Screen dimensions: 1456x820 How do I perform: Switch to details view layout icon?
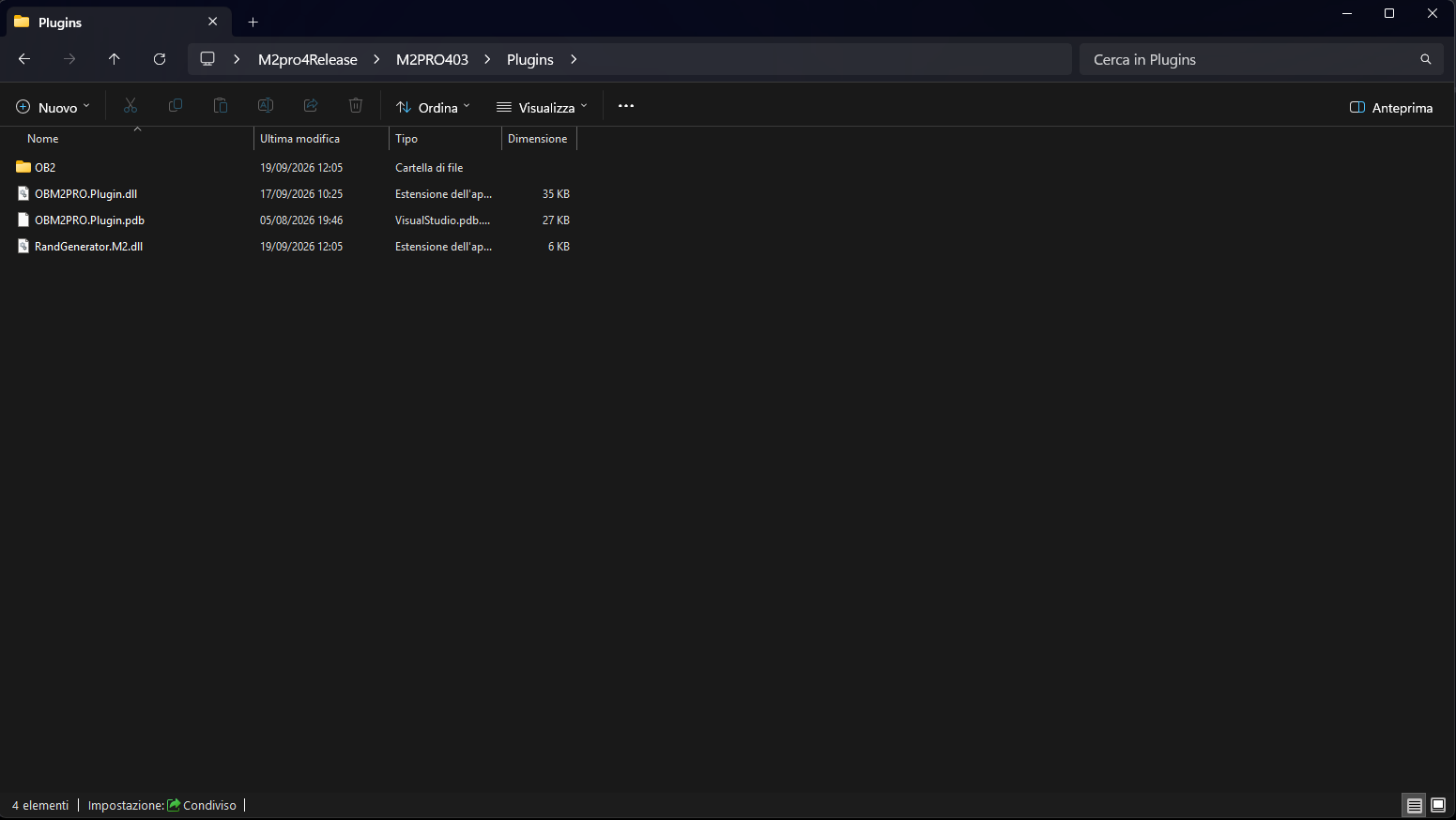coord(1414,805)
